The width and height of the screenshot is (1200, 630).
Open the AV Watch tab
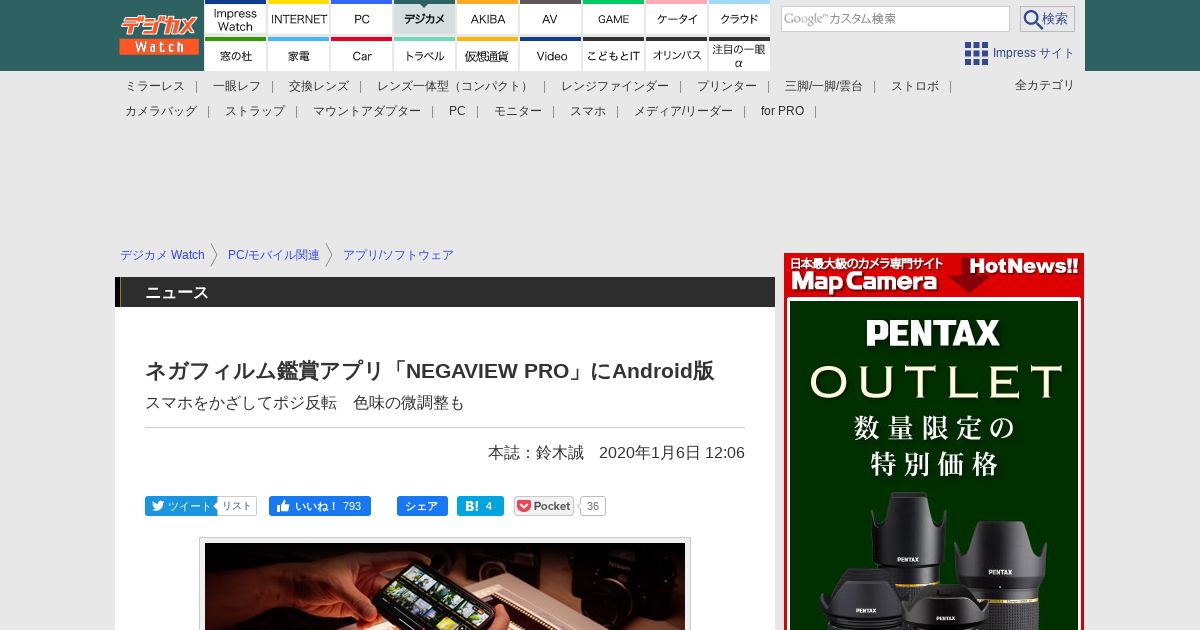(x=551, y=18)
